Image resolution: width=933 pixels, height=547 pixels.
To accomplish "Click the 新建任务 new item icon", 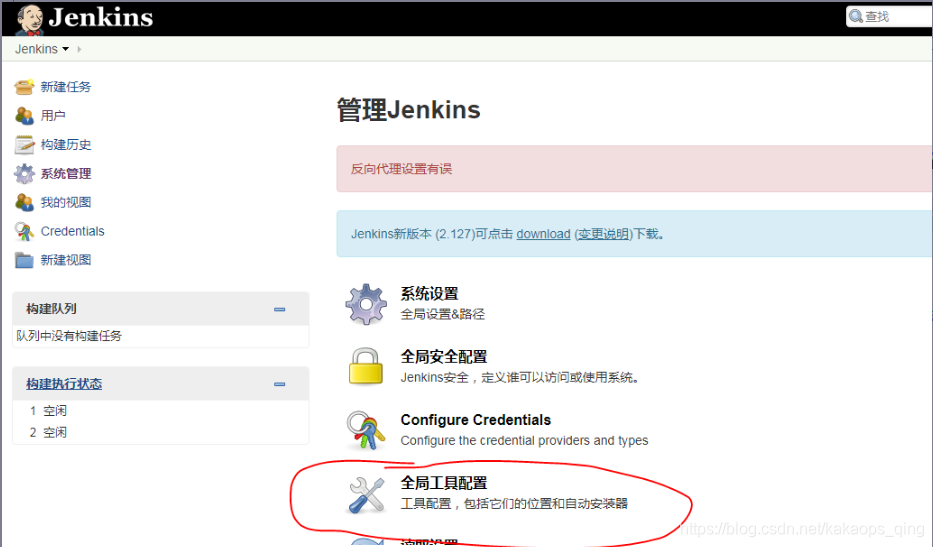I will (x=24, y=87).
